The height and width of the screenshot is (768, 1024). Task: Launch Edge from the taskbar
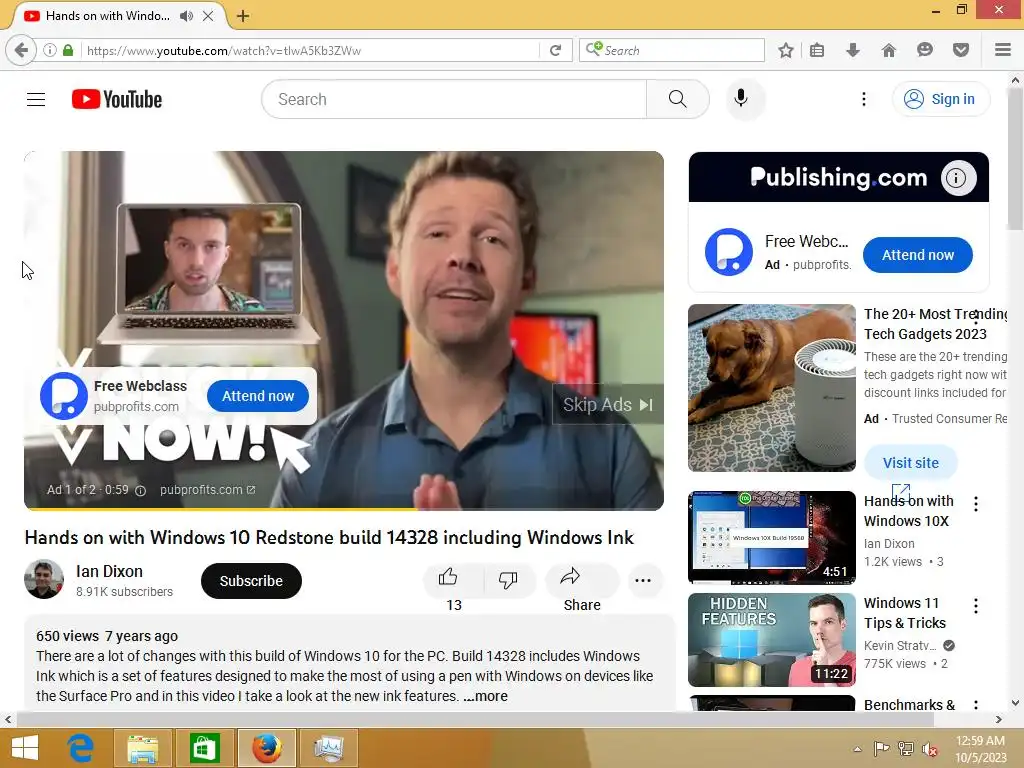(81, 748)
